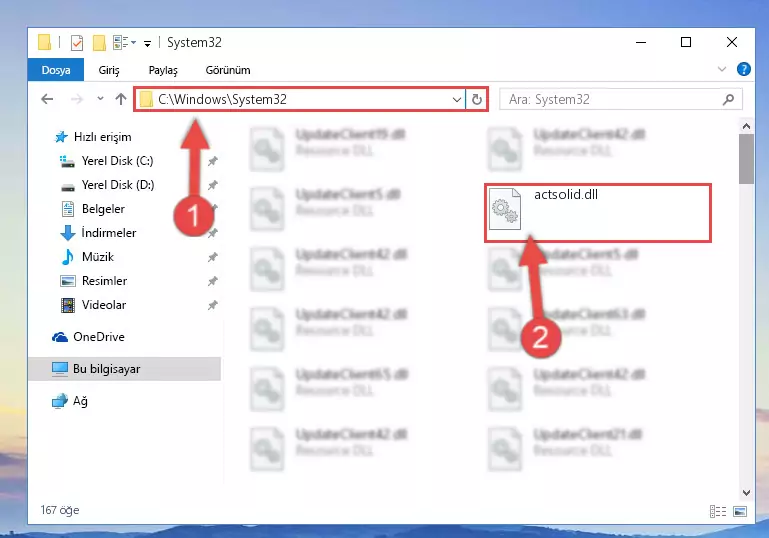The width and height of the screenshot is (769, 538).
Task: Switch to the large icons view layout
Action: [x=740, y=512]
